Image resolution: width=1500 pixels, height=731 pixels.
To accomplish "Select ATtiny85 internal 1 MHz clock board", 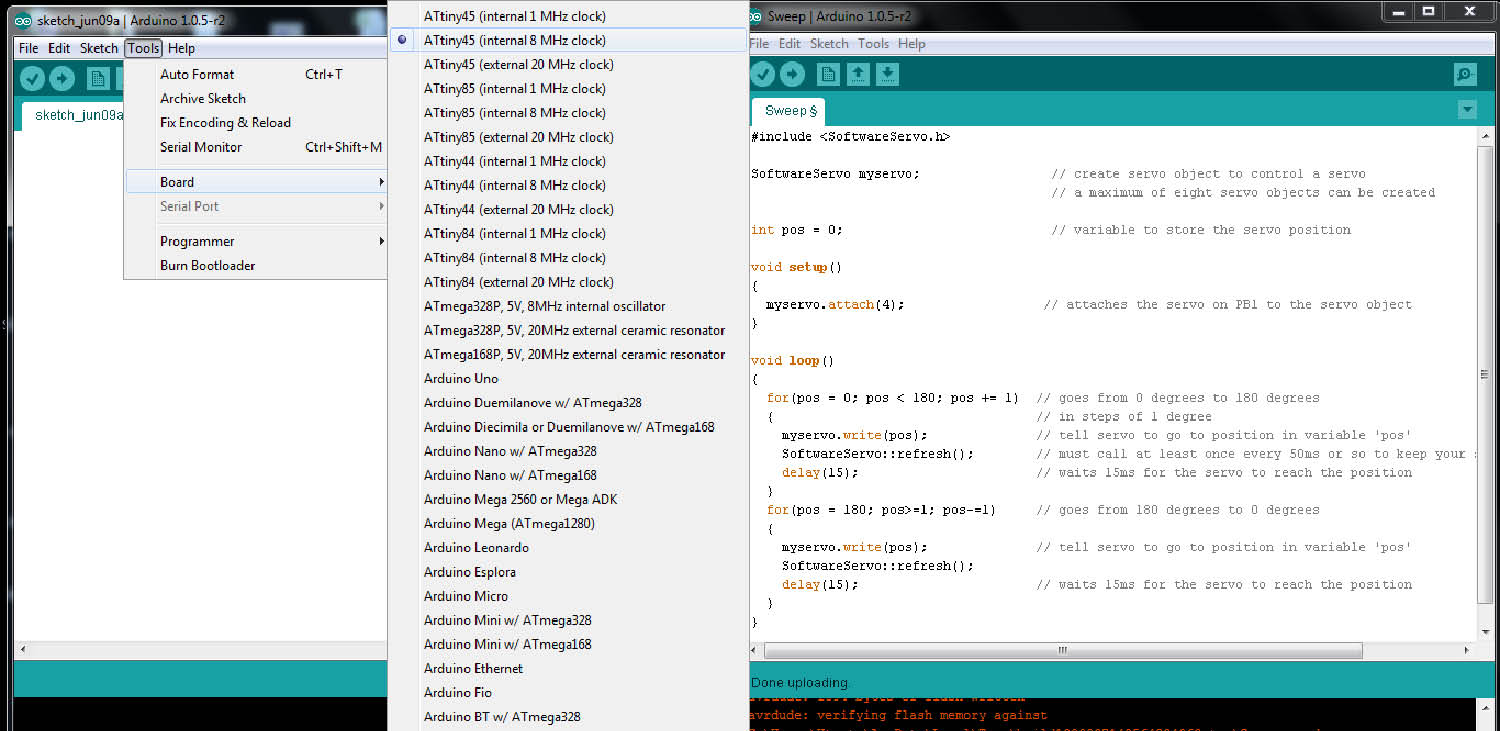I will pos(568,88).
